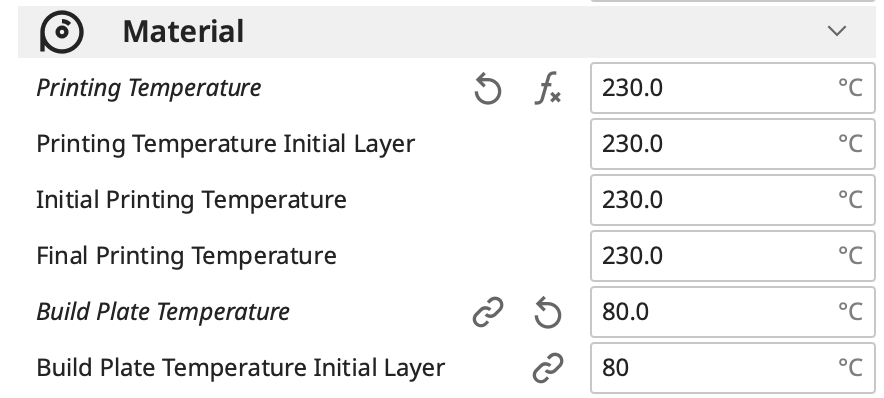Image resolution: width=884 pixels, height=398 pixels.
Task: Reset Printing Temperature to its default value
Action: [x=488, y=89]
